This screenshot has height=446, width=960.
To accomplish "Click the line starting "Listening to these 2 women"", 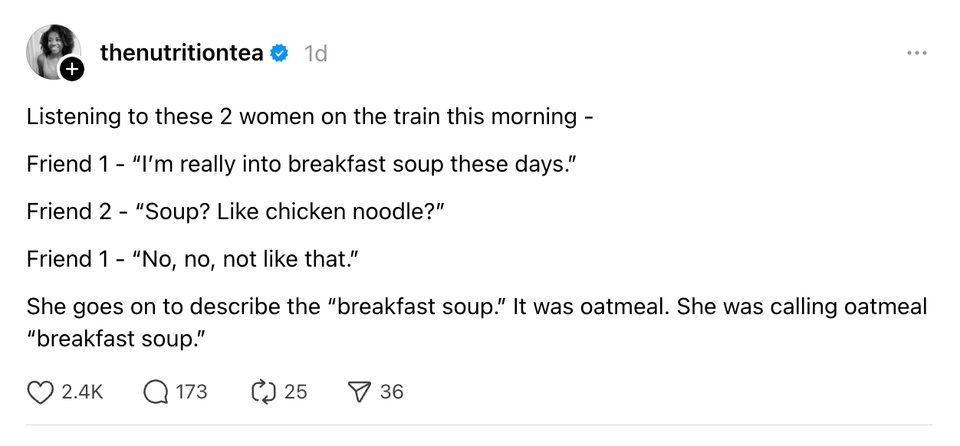I will coord(310,116).
